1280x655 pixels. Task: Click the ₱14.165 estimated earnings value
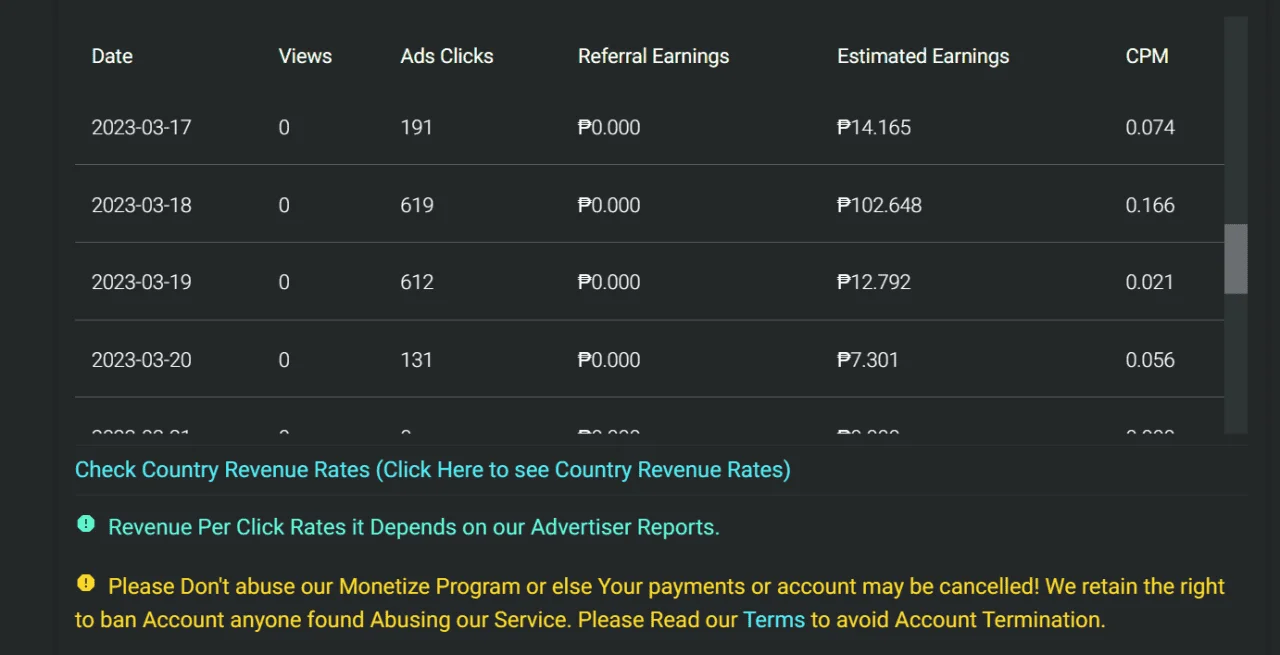click(874, 127)
